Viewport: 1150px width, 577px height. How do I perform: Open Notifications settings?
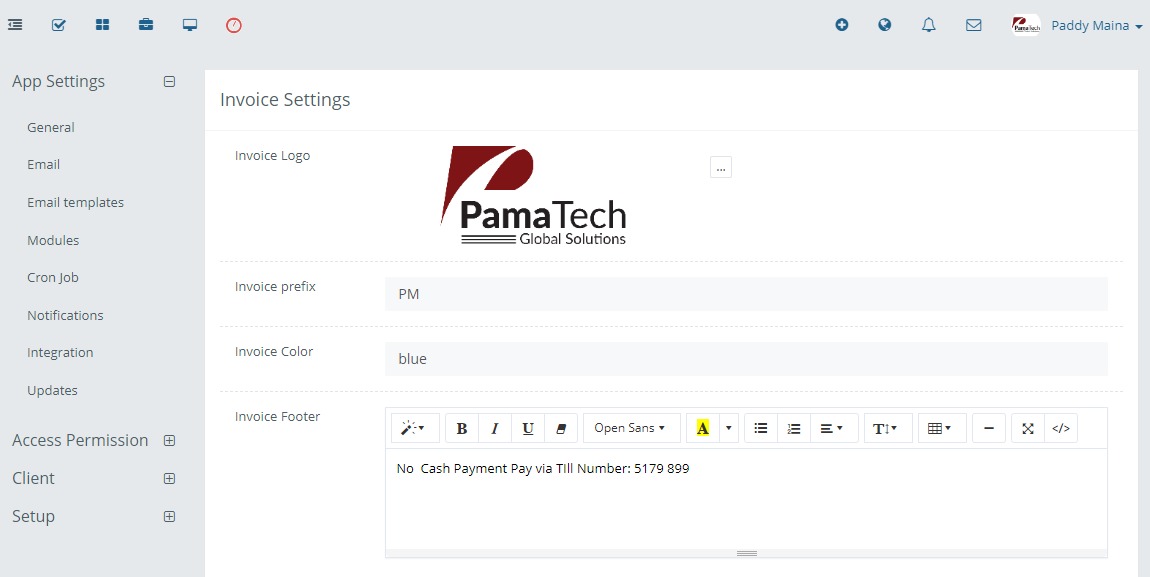pyautogui.click(x=65, y=315)
